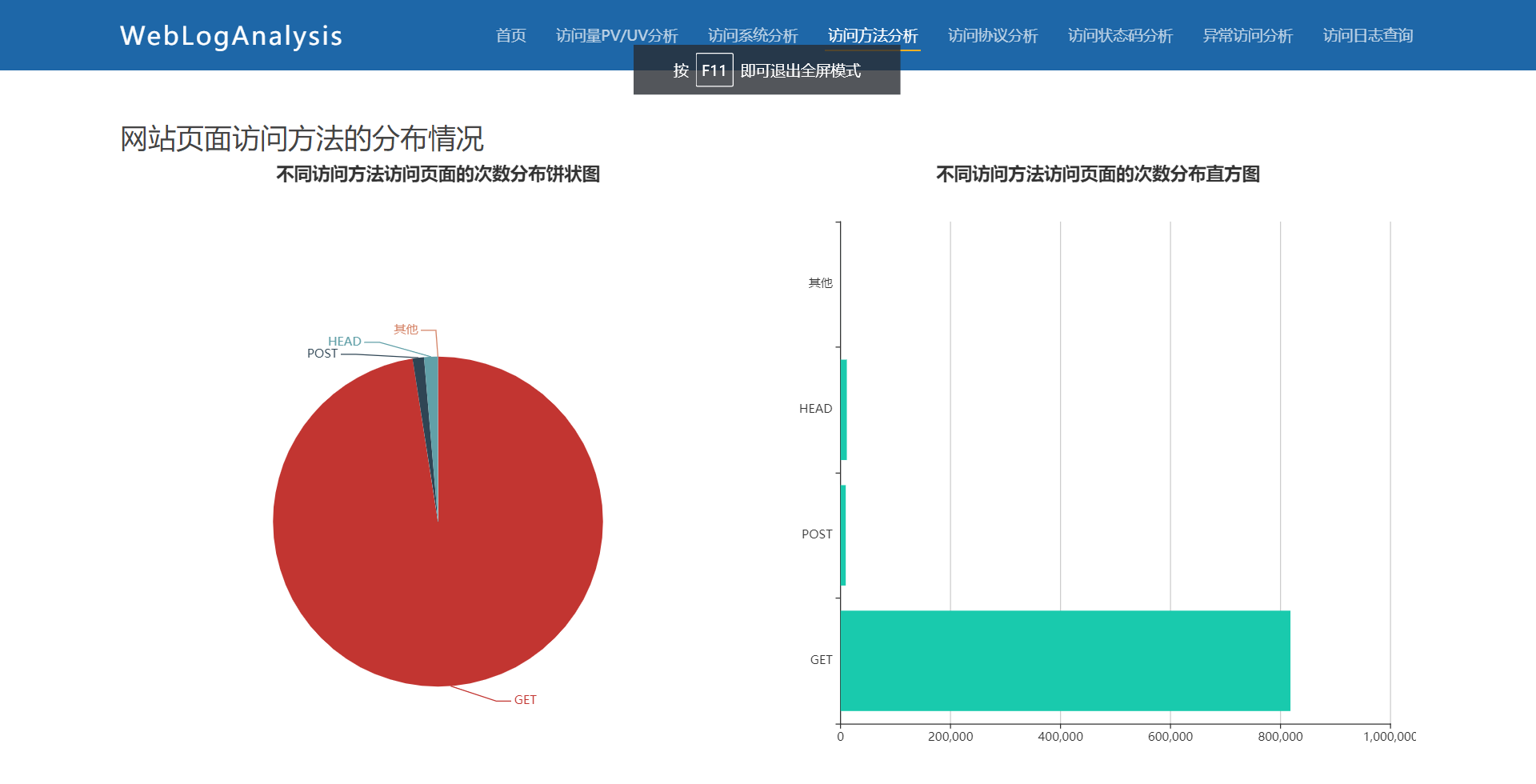Image resolution: width=1536 pixels, height=784 pixels.
Task: Click the HEAD axis label in bar chart
Action: click(x=815, y=409)
